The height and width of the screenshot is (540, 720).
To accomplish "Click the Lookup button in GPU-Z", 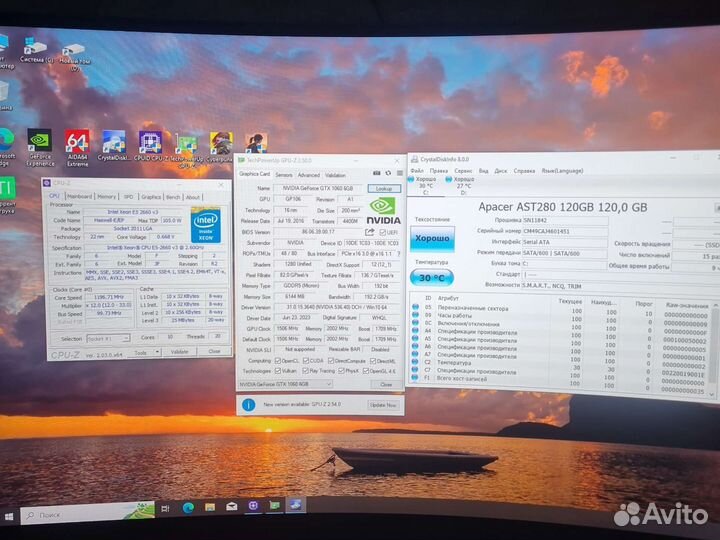I will click(384, 188).
